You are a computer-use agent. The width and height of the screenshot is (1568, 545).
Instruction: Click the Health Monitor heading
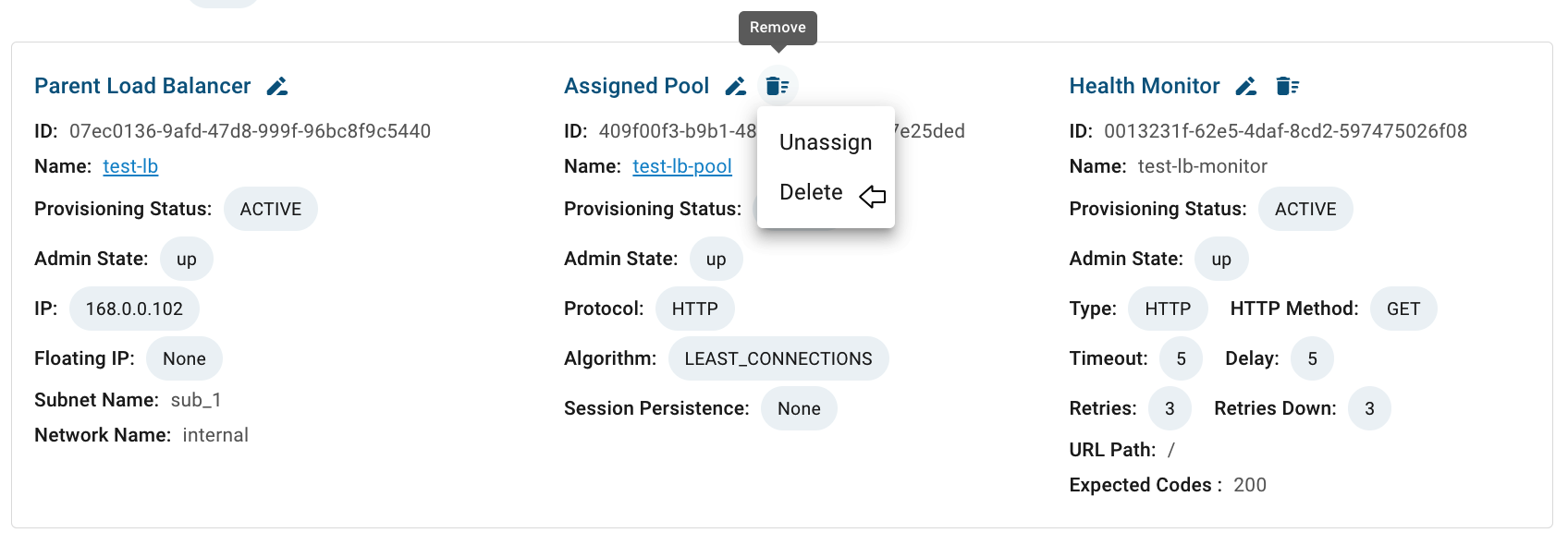click(1145, 86)
